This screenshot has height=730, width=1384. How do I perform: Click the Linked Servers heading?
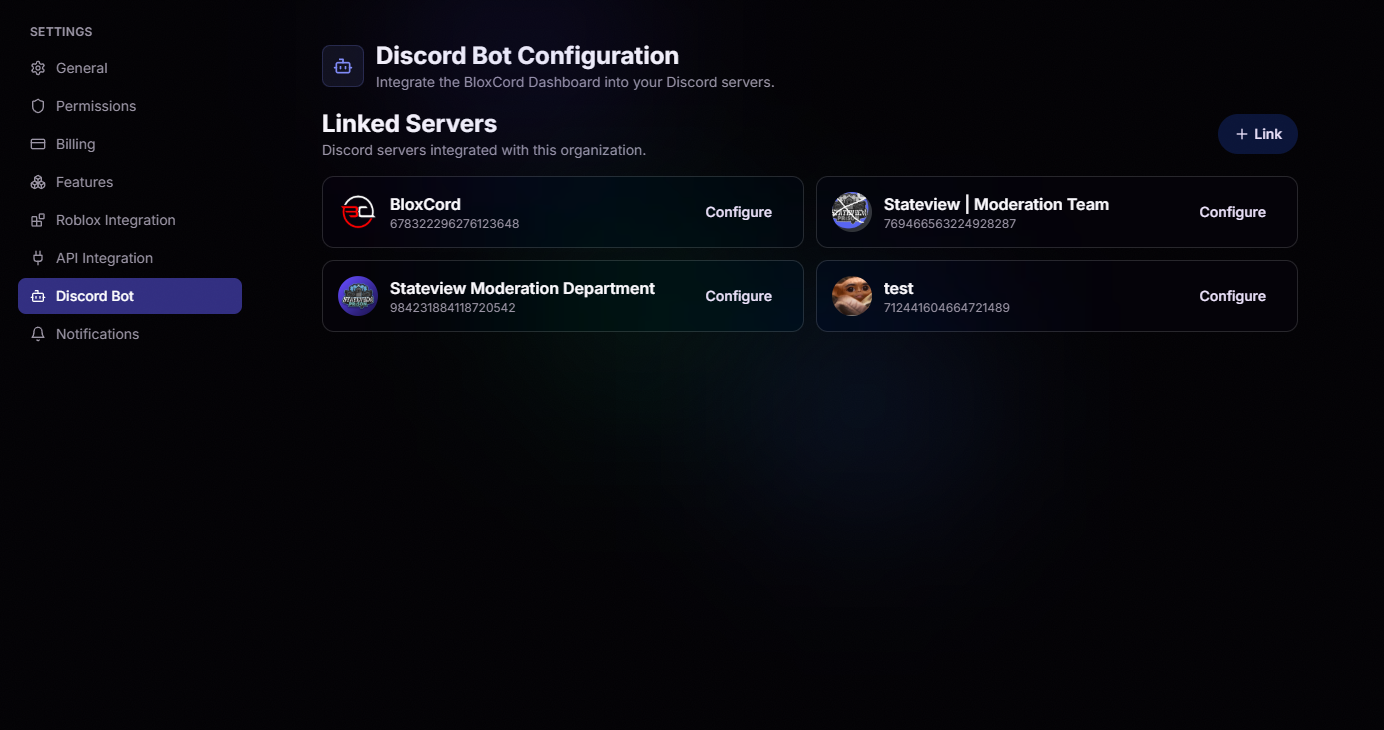pyautogui.click(x=409, y=124)
